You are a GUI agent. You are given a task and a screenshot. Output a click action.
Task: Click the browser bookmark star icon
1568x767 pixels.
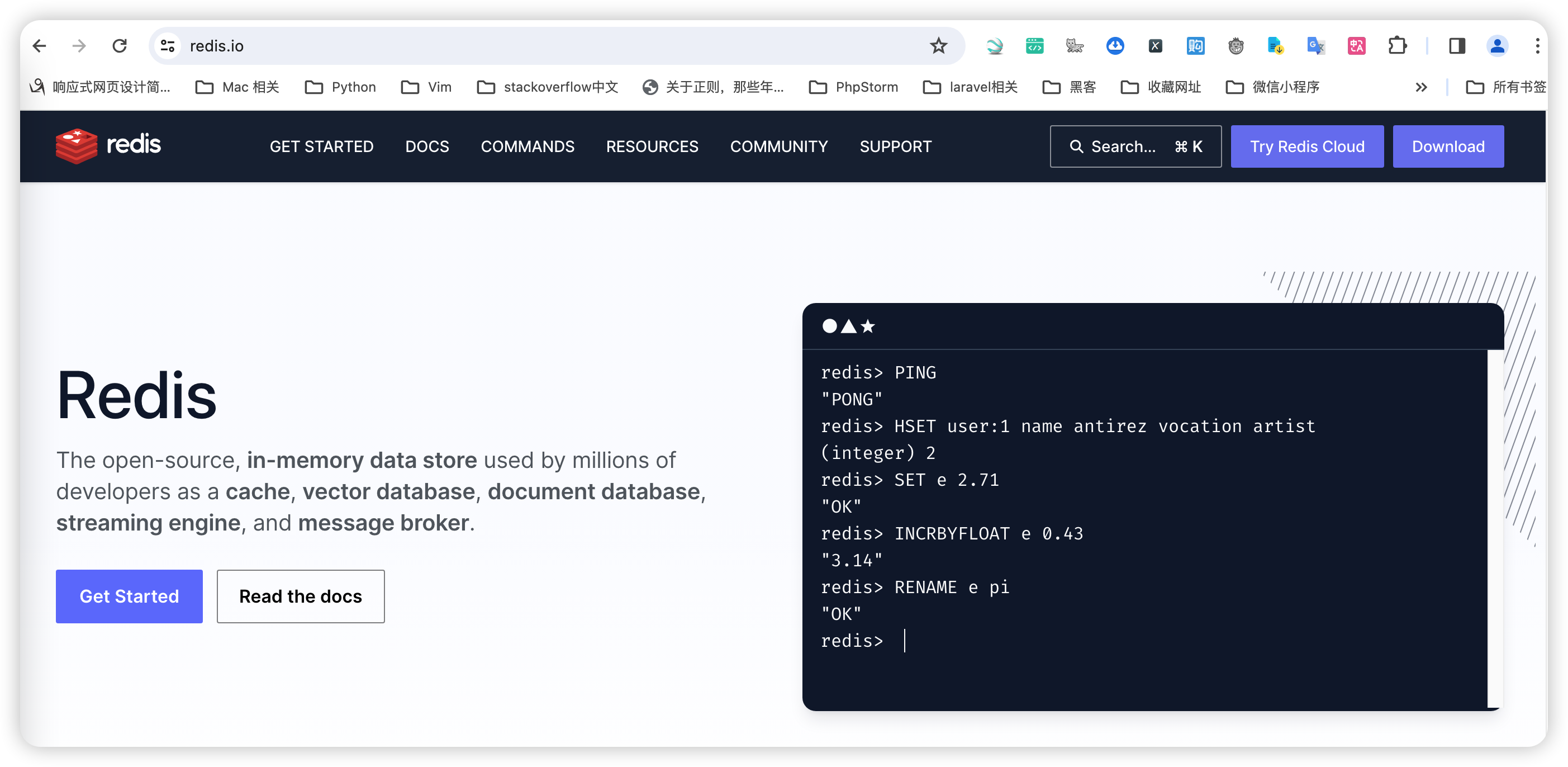(x=936, y=46)
